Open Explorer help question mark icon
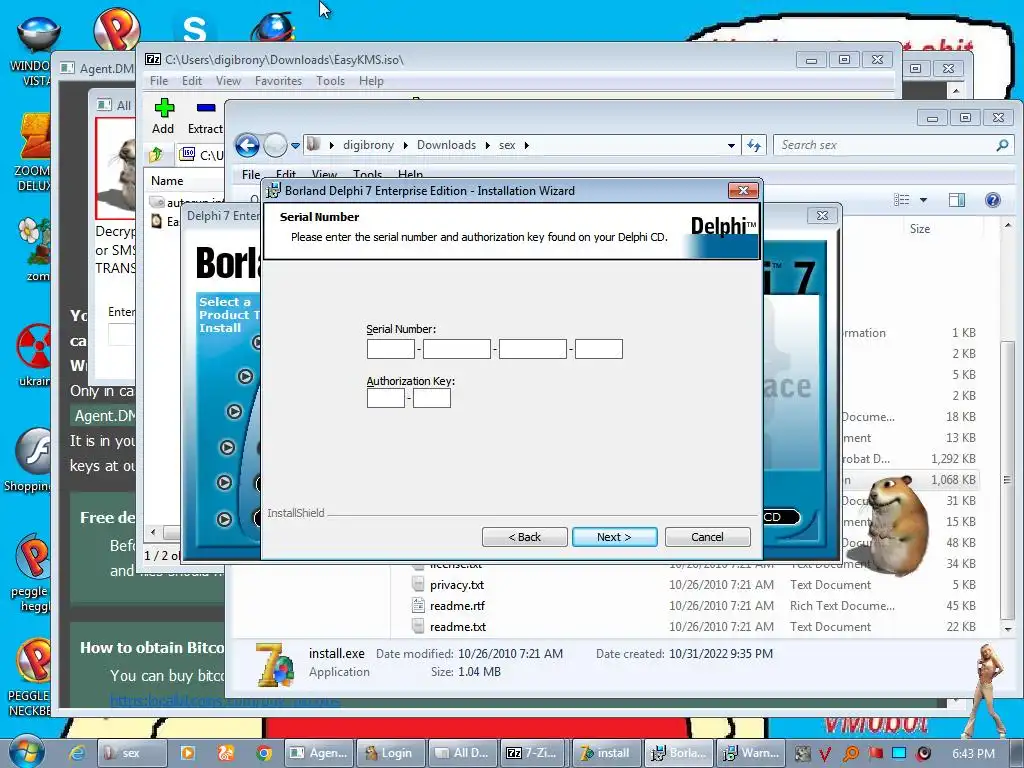This screenshot has width=1024, height=768. coord(993,200)
